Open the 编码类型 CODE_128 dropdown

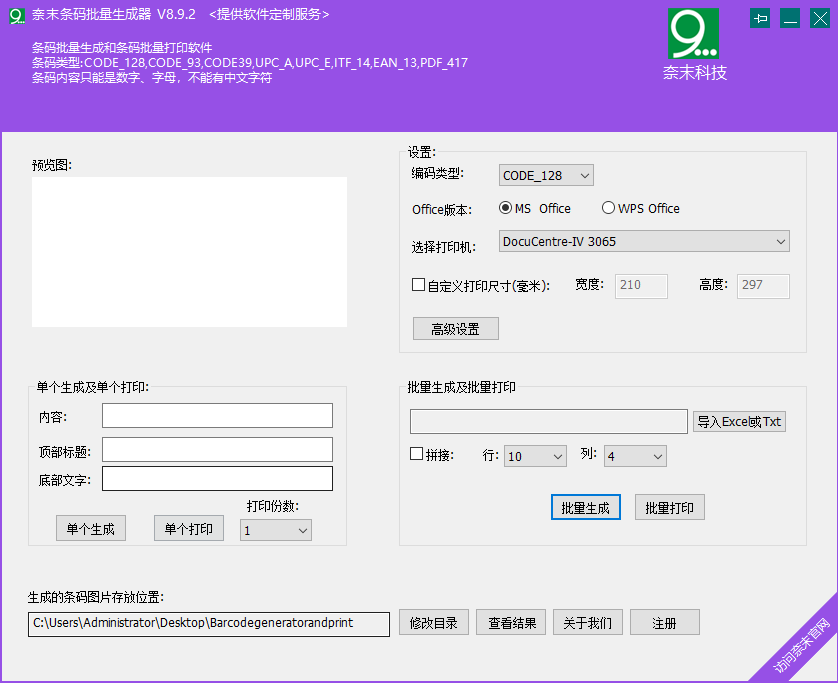[546, 175]
